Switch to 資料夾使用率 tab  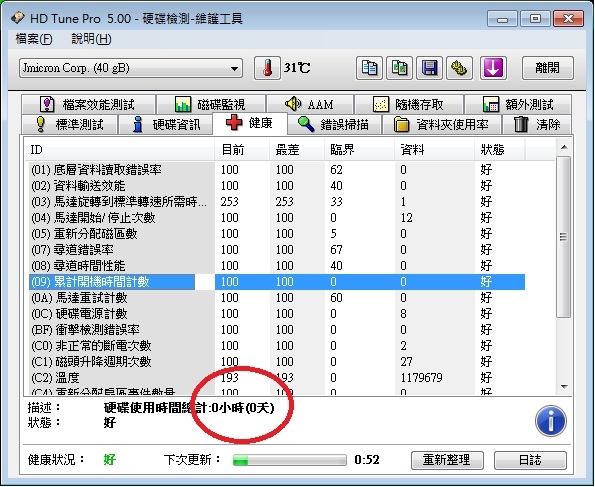pyautogui.click(x=442, y=125)
